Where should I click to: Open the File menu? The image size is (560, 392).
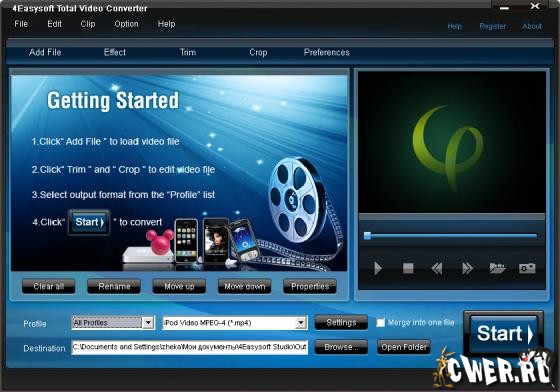pos(21,24)
